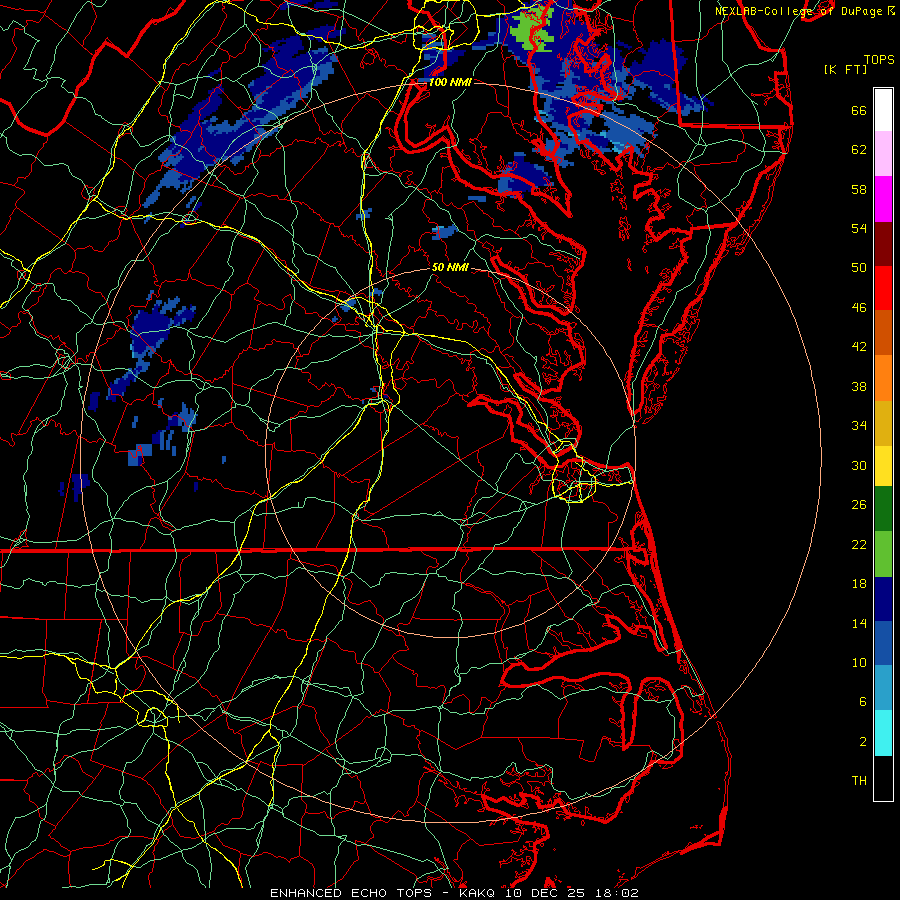The height and width of the screenshot is (900, 900).
Task: Select the bright red legend swatch
Action: pyautogui.click(x=883, y=288)
